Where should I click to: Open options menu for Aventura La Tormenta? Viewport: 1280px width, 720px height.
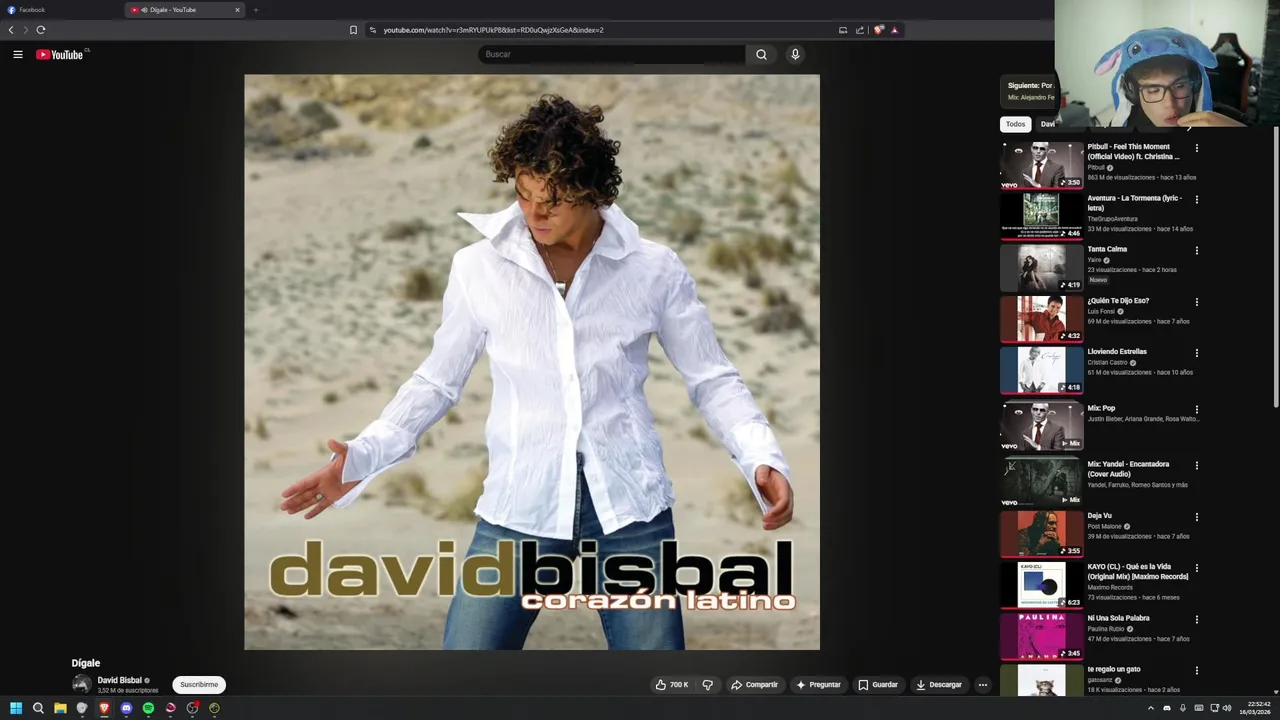coord(1196,199)
